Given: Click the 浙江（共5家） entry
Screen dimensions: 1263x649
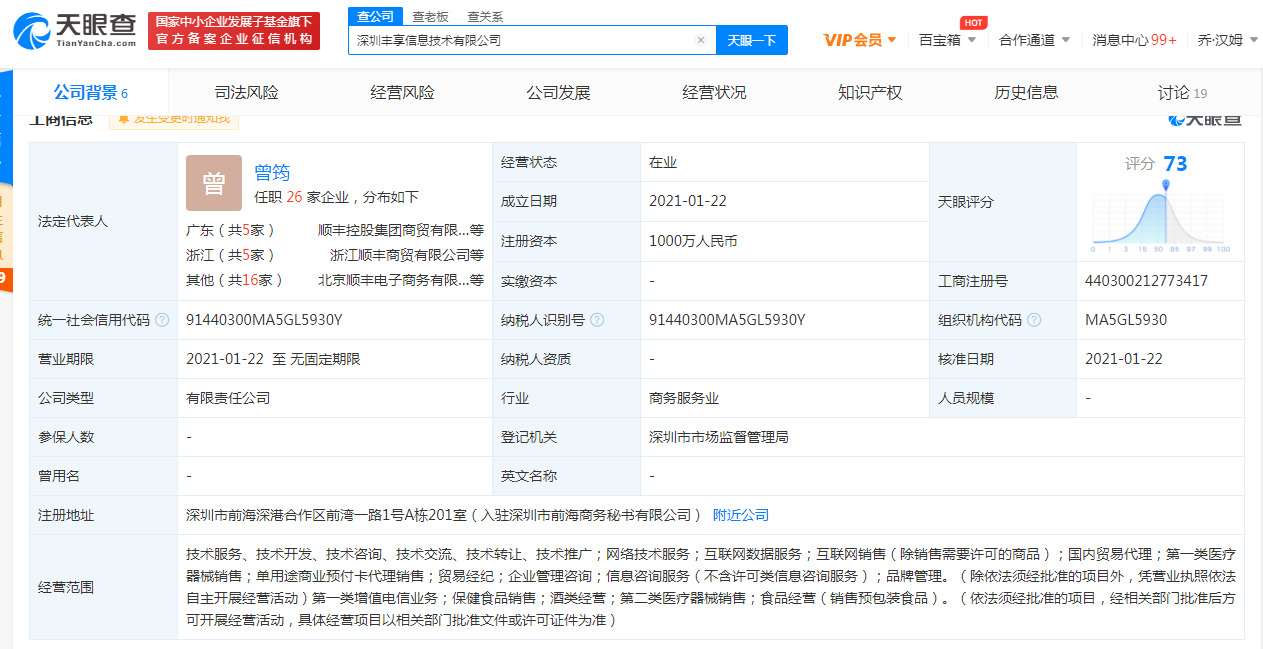Looking at the screenshot, I should (230, 255).
